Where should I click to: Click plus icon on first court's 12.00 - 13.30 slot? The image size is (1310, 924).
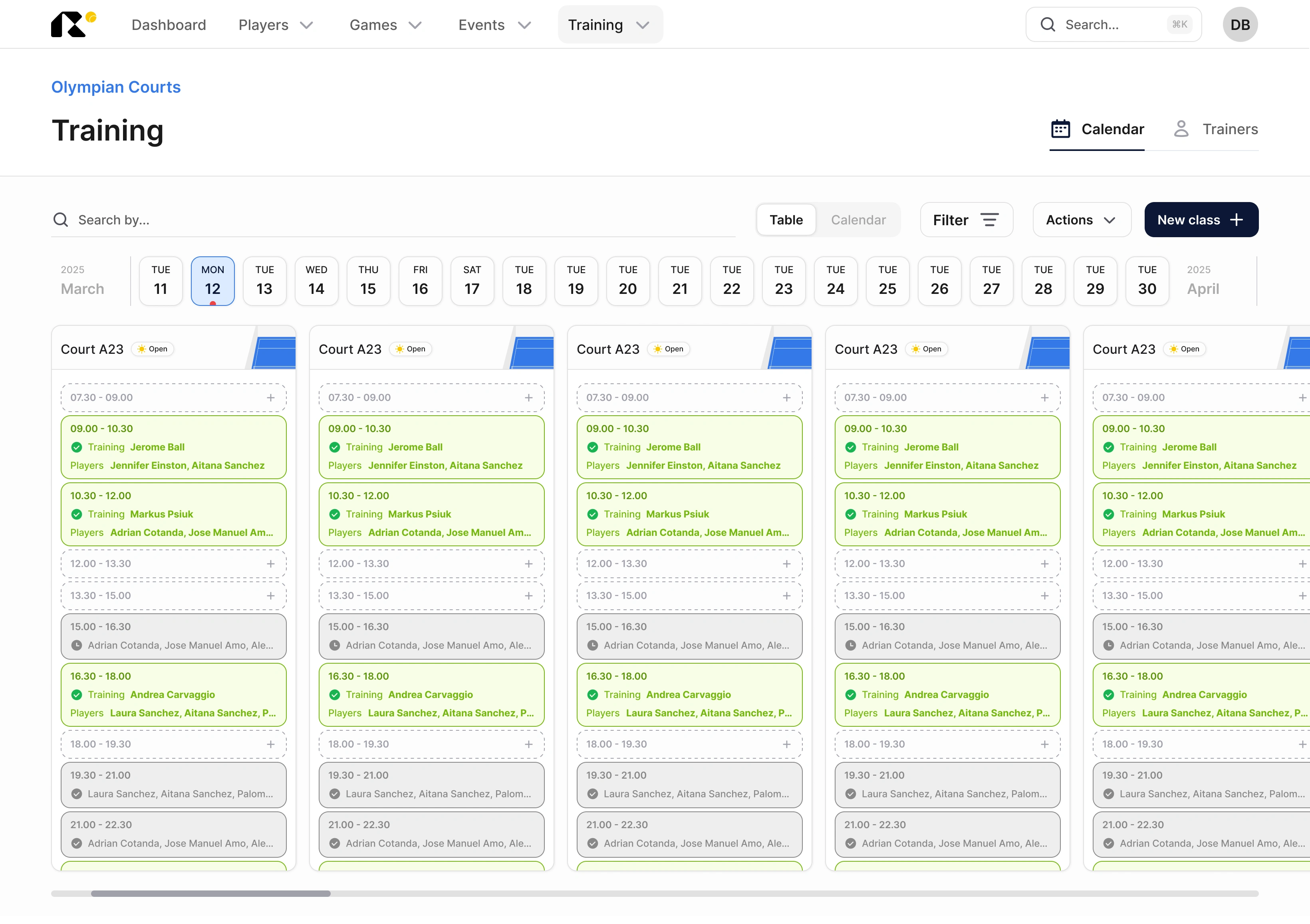(270, 563)
